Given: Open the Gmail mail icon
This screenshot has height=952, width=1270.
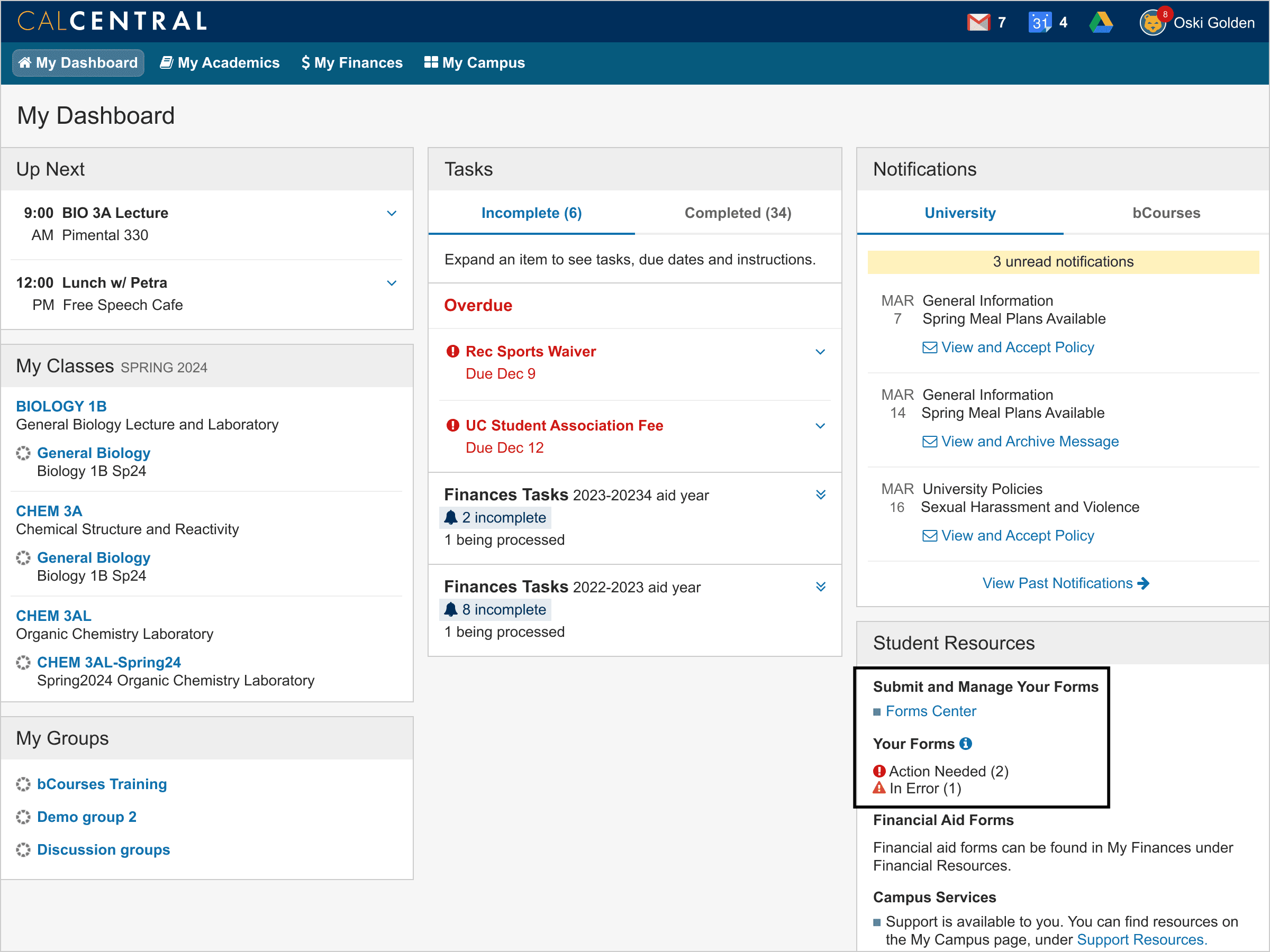Looking at the screenshot, I should [x=978, y=22].
